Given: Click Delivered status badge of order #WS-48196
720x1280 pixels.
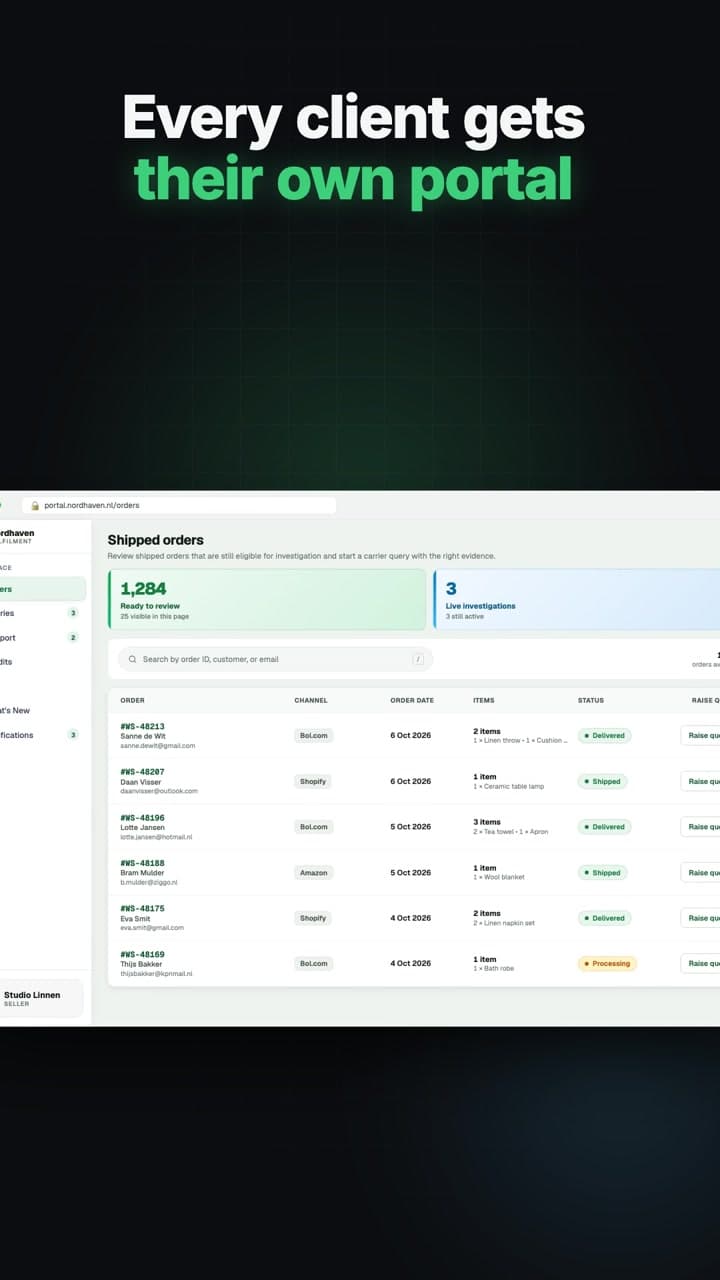Looking at the screenshot, I should (604, 827).
